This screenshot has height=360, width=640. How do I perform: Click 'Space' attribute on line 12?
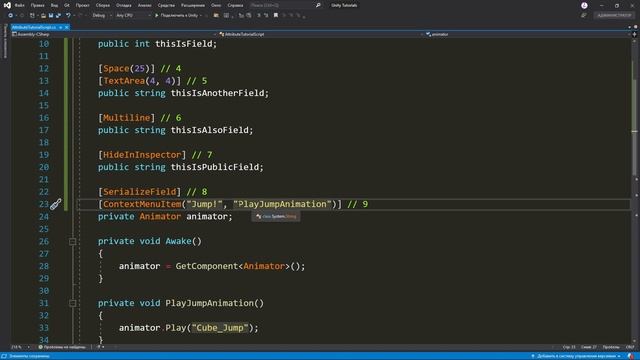(x=116, y=69)
